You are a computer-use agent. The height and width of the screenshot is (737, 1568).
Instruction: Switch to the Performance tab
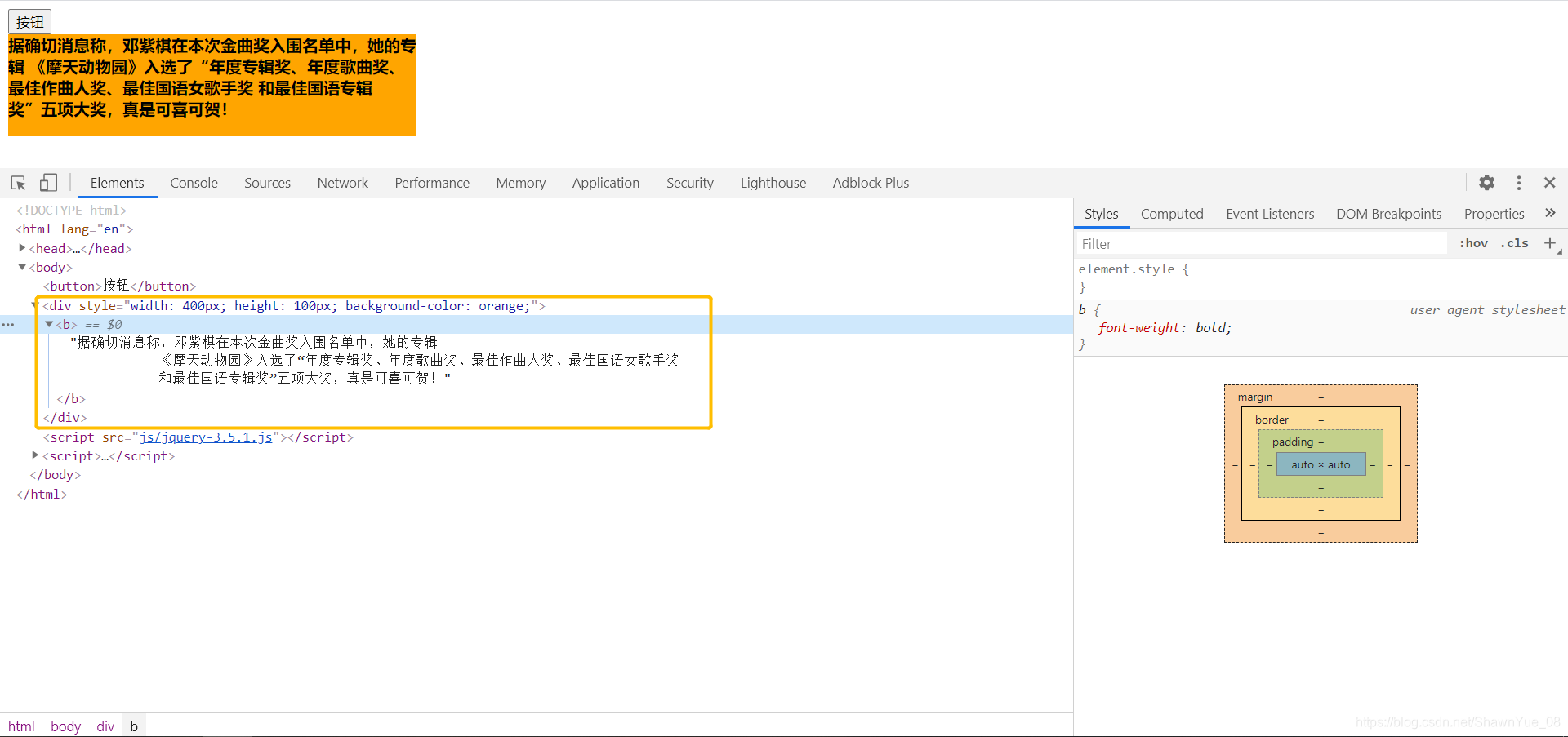coord(432,183)
